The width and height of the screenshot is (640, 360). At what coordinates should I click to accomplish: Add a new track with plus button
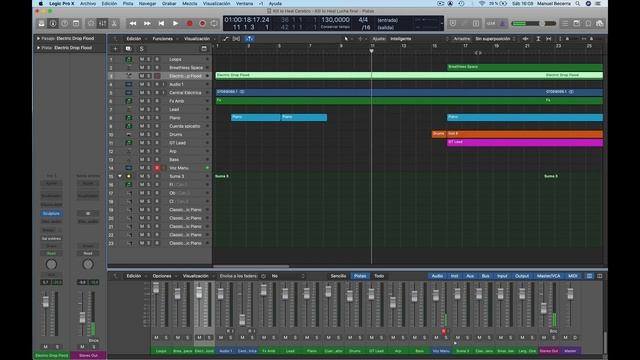tap(115, 49)
